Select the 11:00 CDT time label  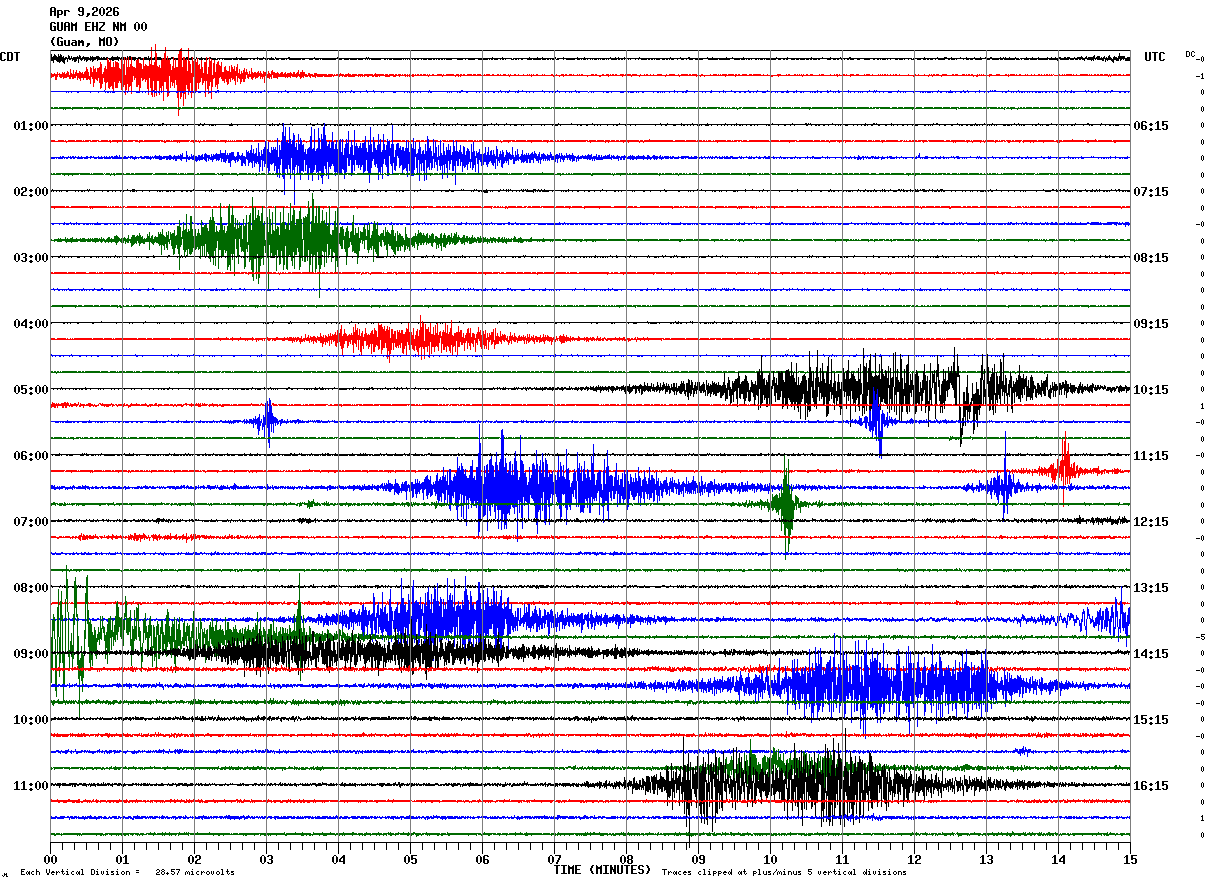(x=31, y=786)
